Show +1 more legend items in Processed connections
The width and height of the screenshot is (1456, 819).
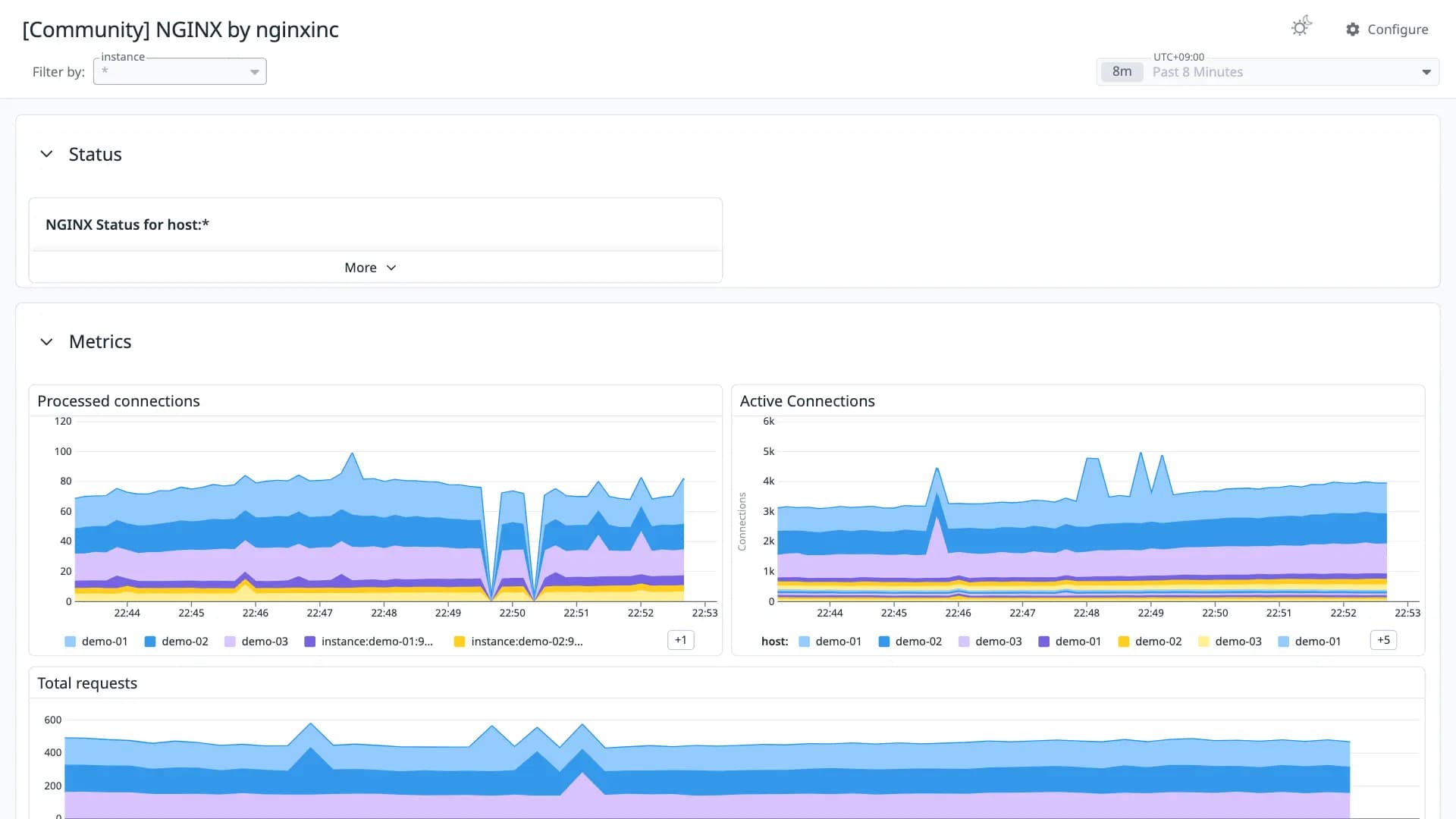click(680, 640)
